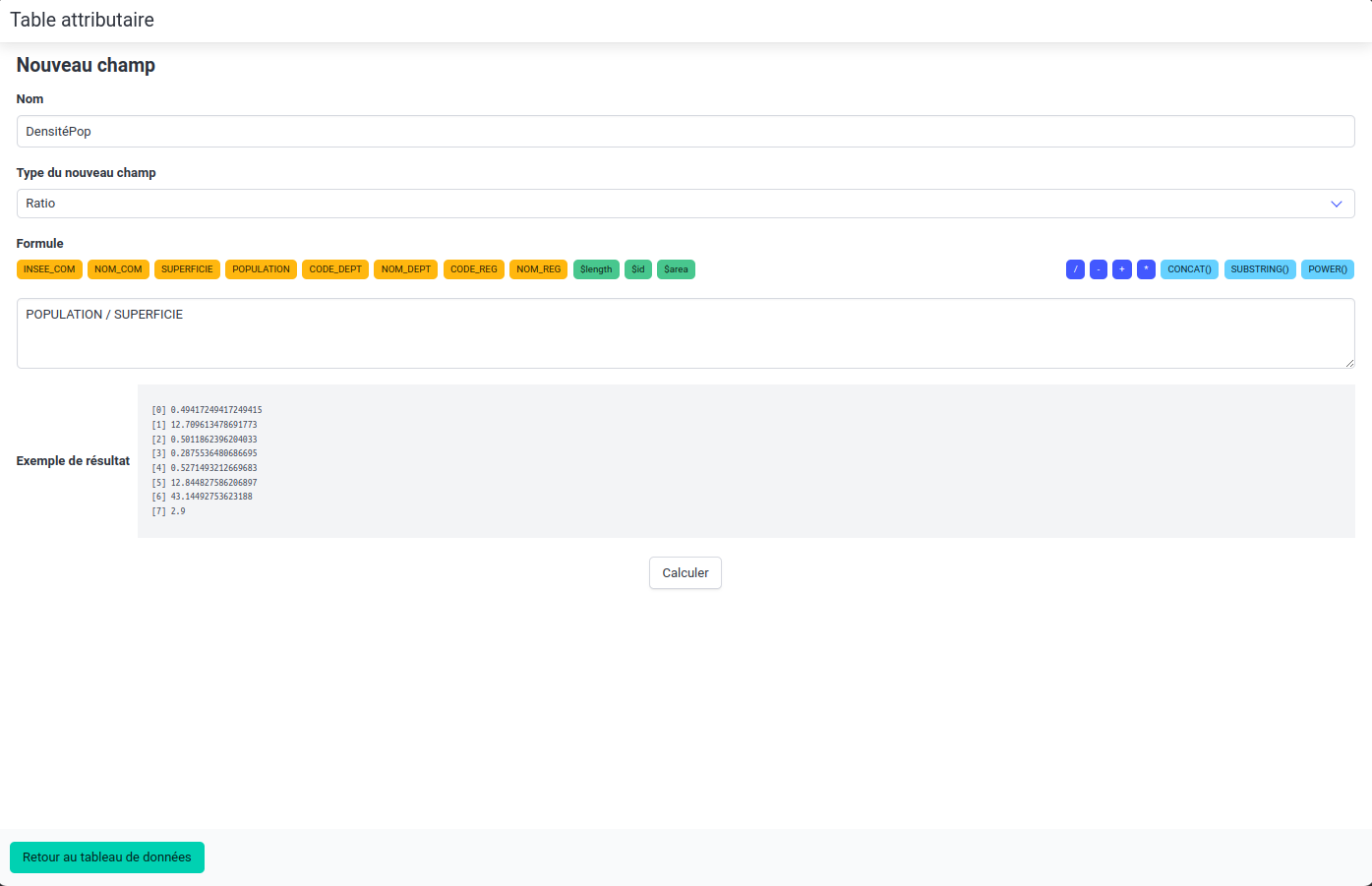The image size is (1372, 886).
Task: Click result line [3] 0.2875536480686695
Action: (205, 453)
